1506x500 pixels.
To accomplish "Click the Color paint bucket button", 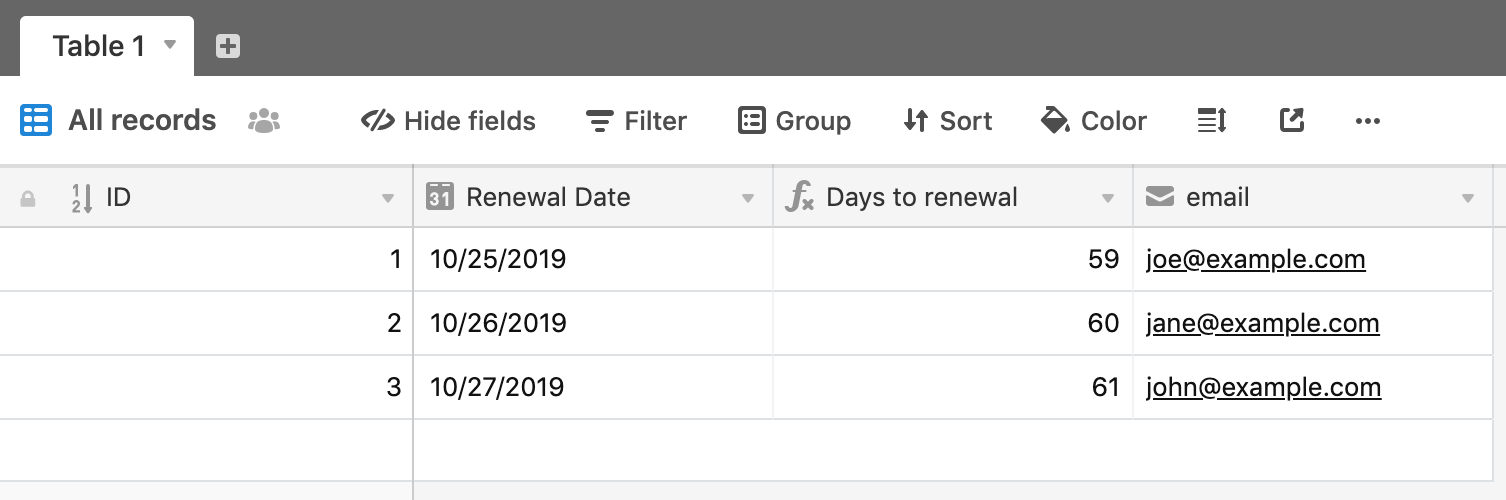I will [x=1094, y=121].
